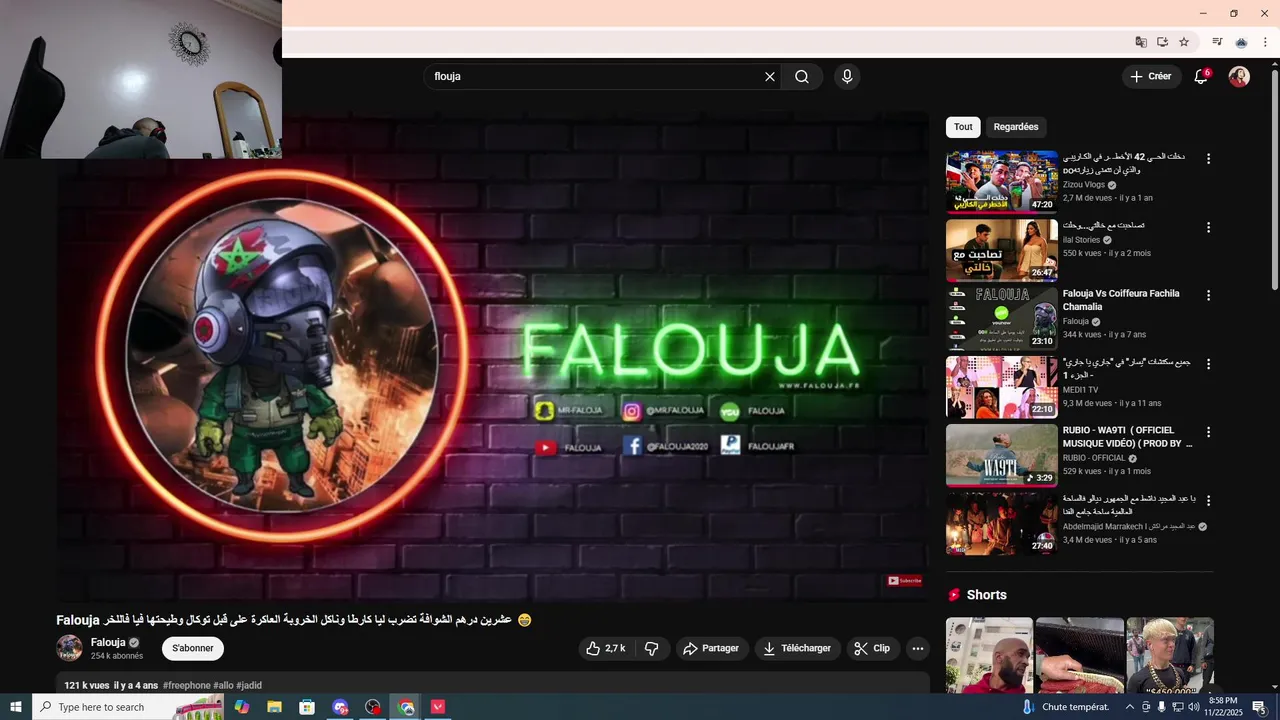Open the notifications bell
The height and width of the screenshot is (720, 1280).
pos(1201,77)
